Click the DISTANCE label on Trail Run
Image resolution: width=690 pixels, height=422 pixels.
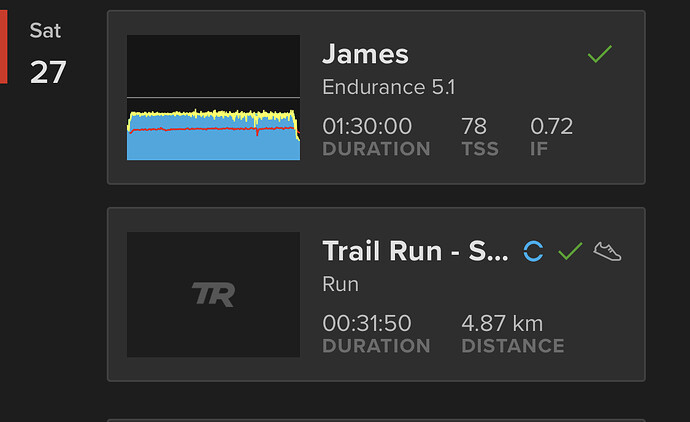[x=512, y=346]
